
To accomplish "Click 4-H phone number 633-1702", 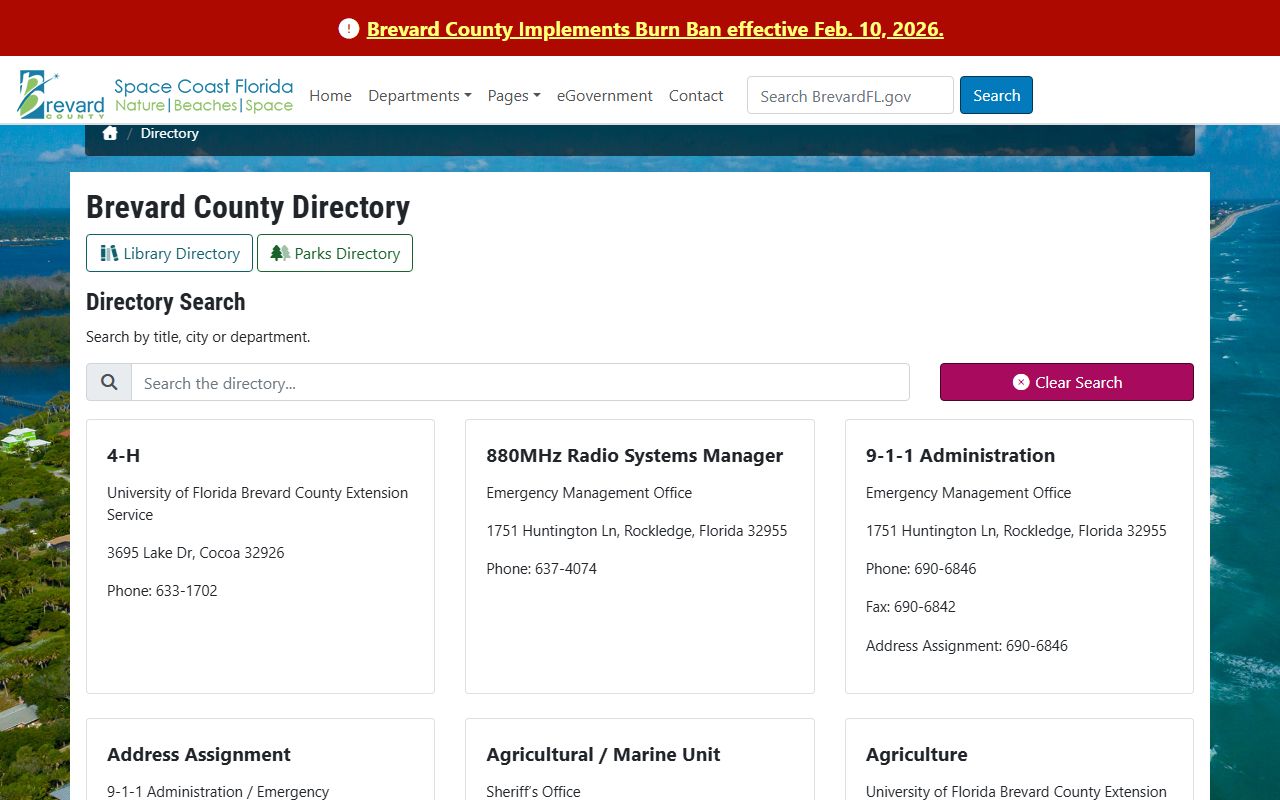I will pos(186,591).
